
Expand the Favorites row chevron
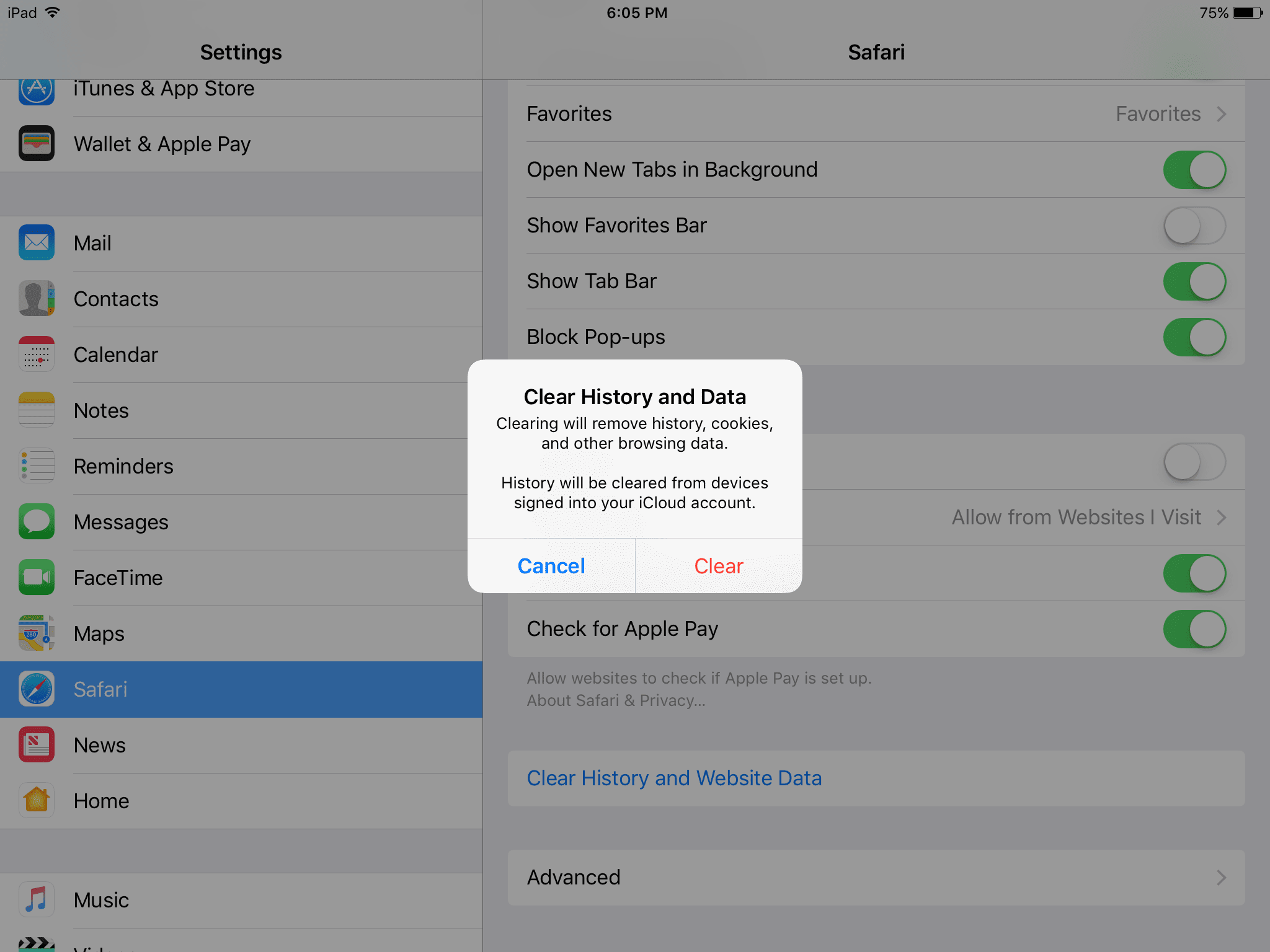click(1222, 113)
